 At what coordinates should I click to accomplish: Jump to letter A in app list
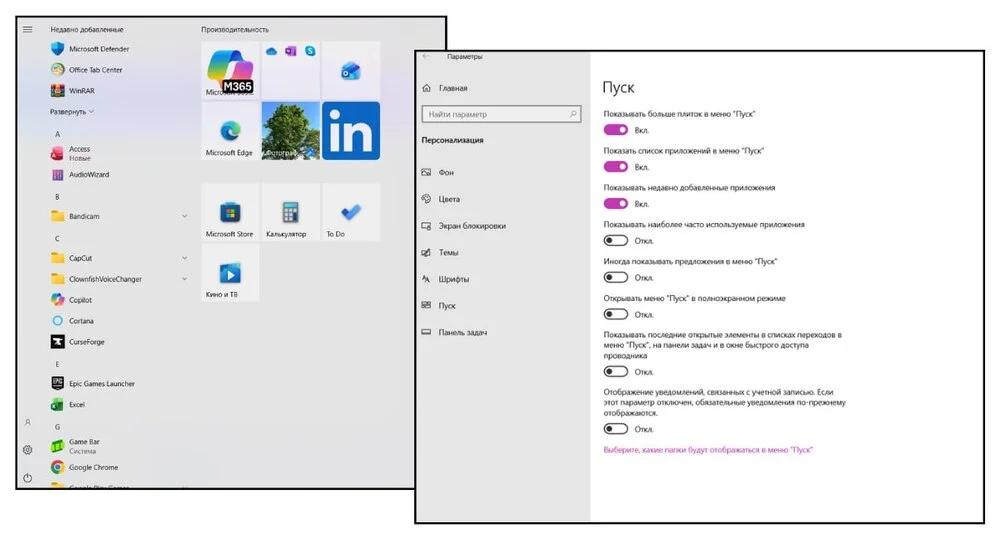[x=57, y=134]
